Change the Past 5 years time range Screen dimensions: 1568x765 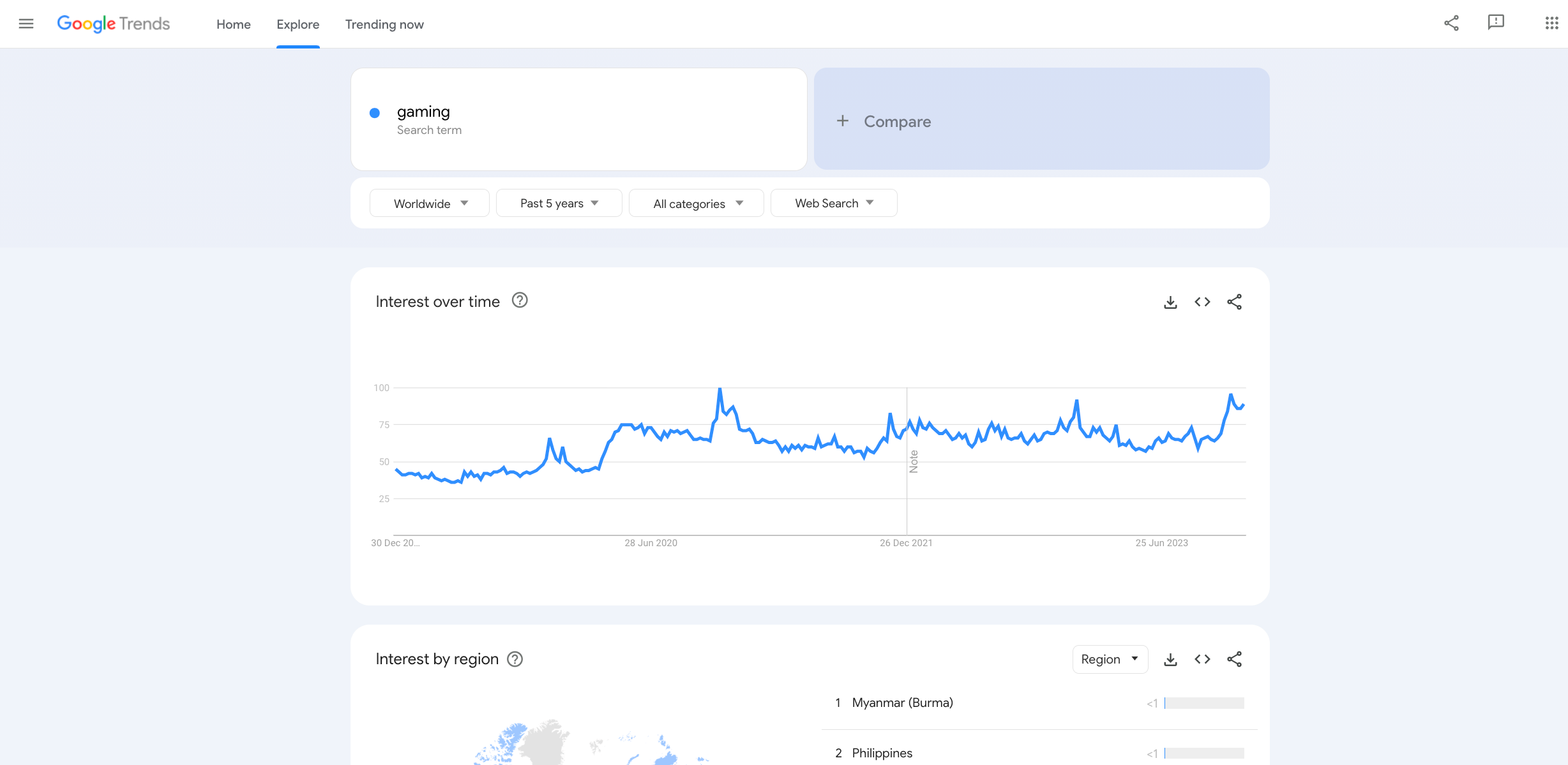(x=559, y=203)
